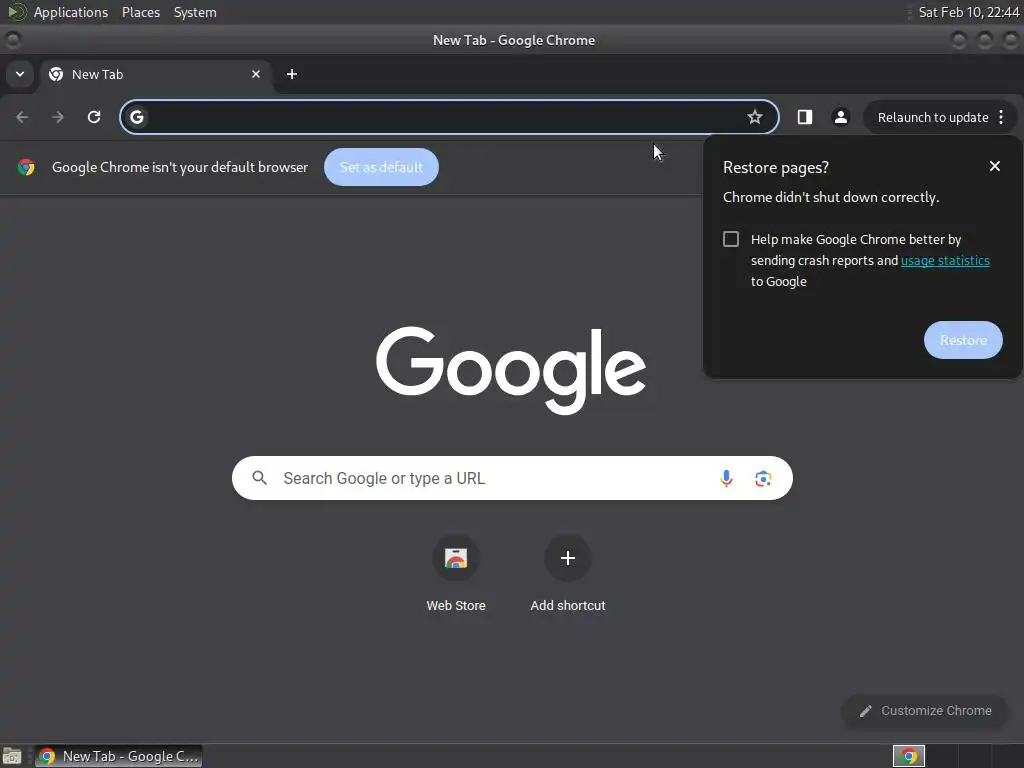Click the Chrome logo in default browser bar
The image size is (1024, 768).
(26, 167)
